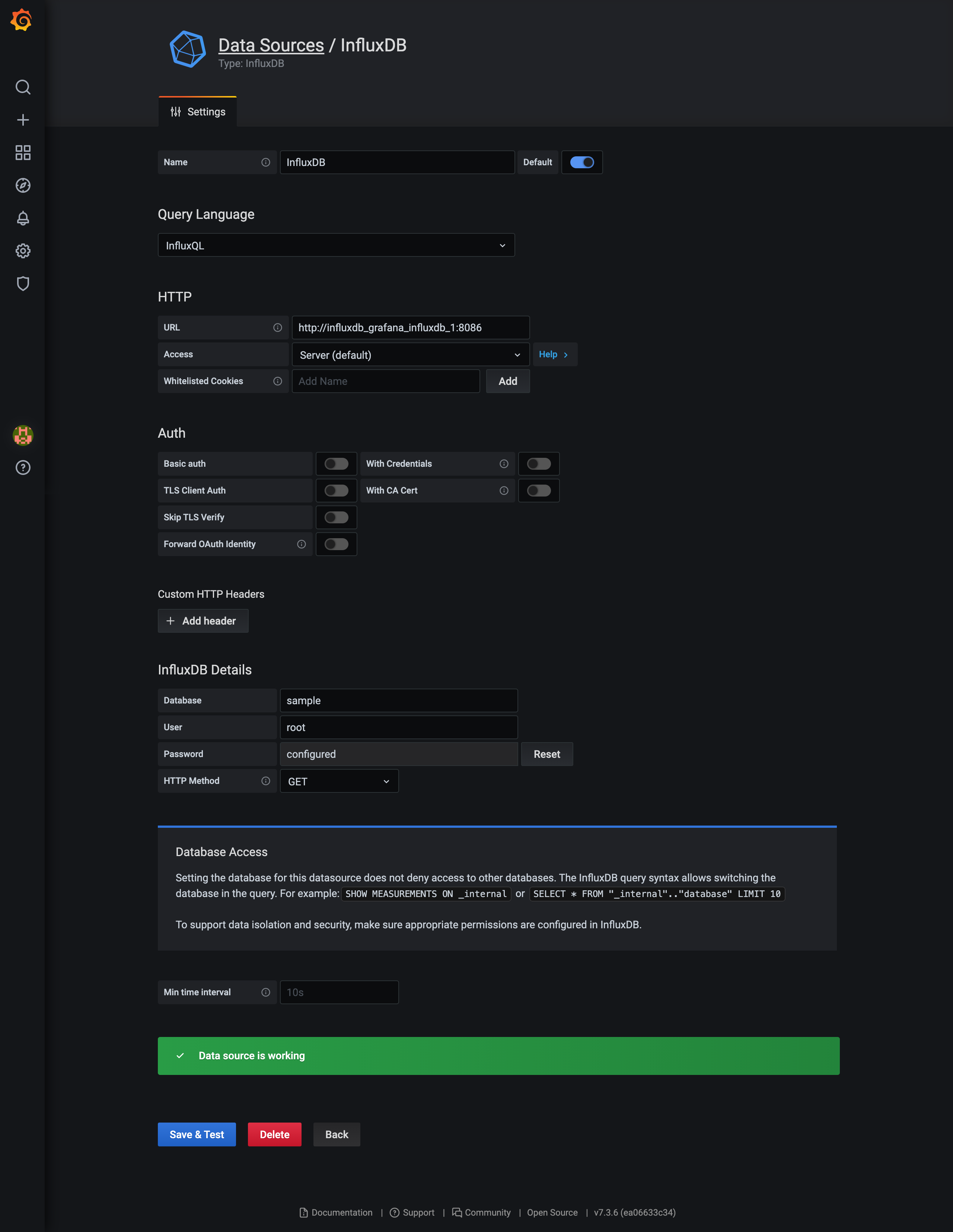The image size is (953, 1232).
Task: Click the 'SHOW MEASUREMENTS ON _internal' code snippet
Action: coord(426,894)
